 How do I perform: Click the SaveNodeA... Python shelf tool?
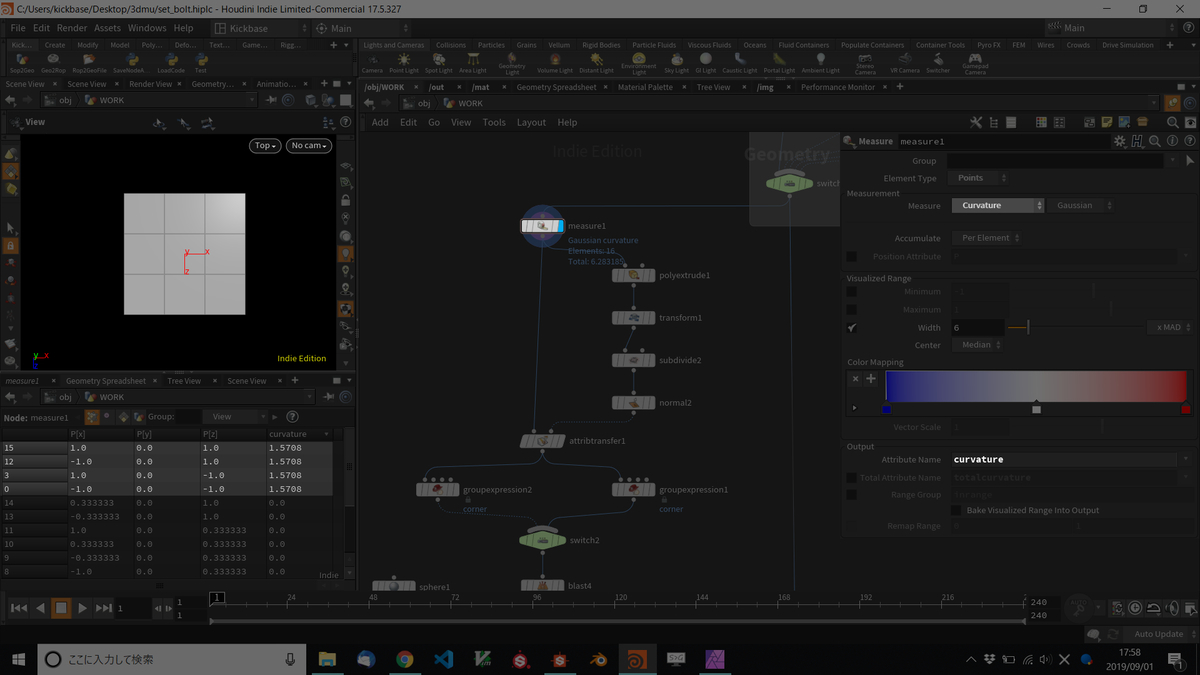[x=131, y=64]
